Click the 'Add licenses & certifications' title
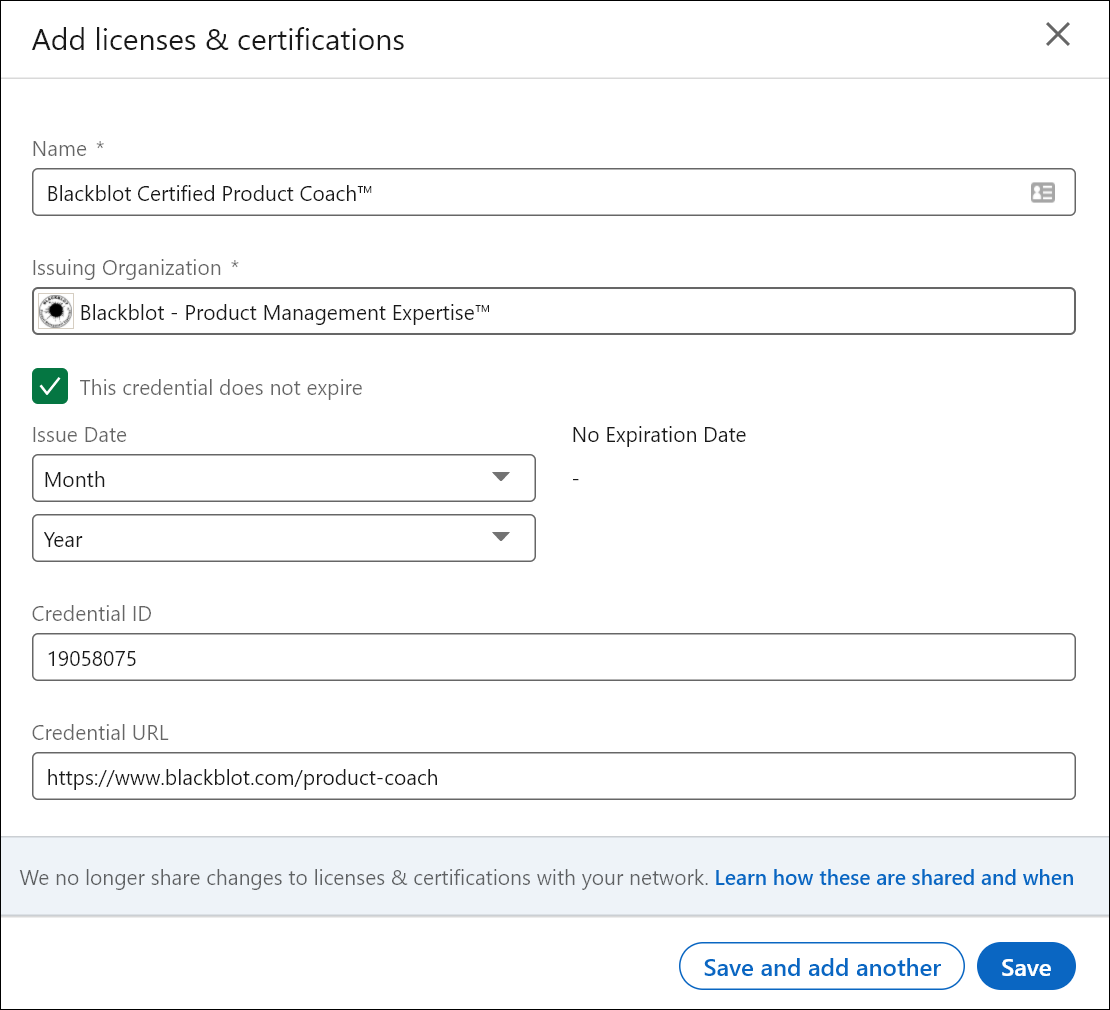Image resolution: width=1110 pixels, height=1010 pixels. pyautogui.click(x=218, y=40)
